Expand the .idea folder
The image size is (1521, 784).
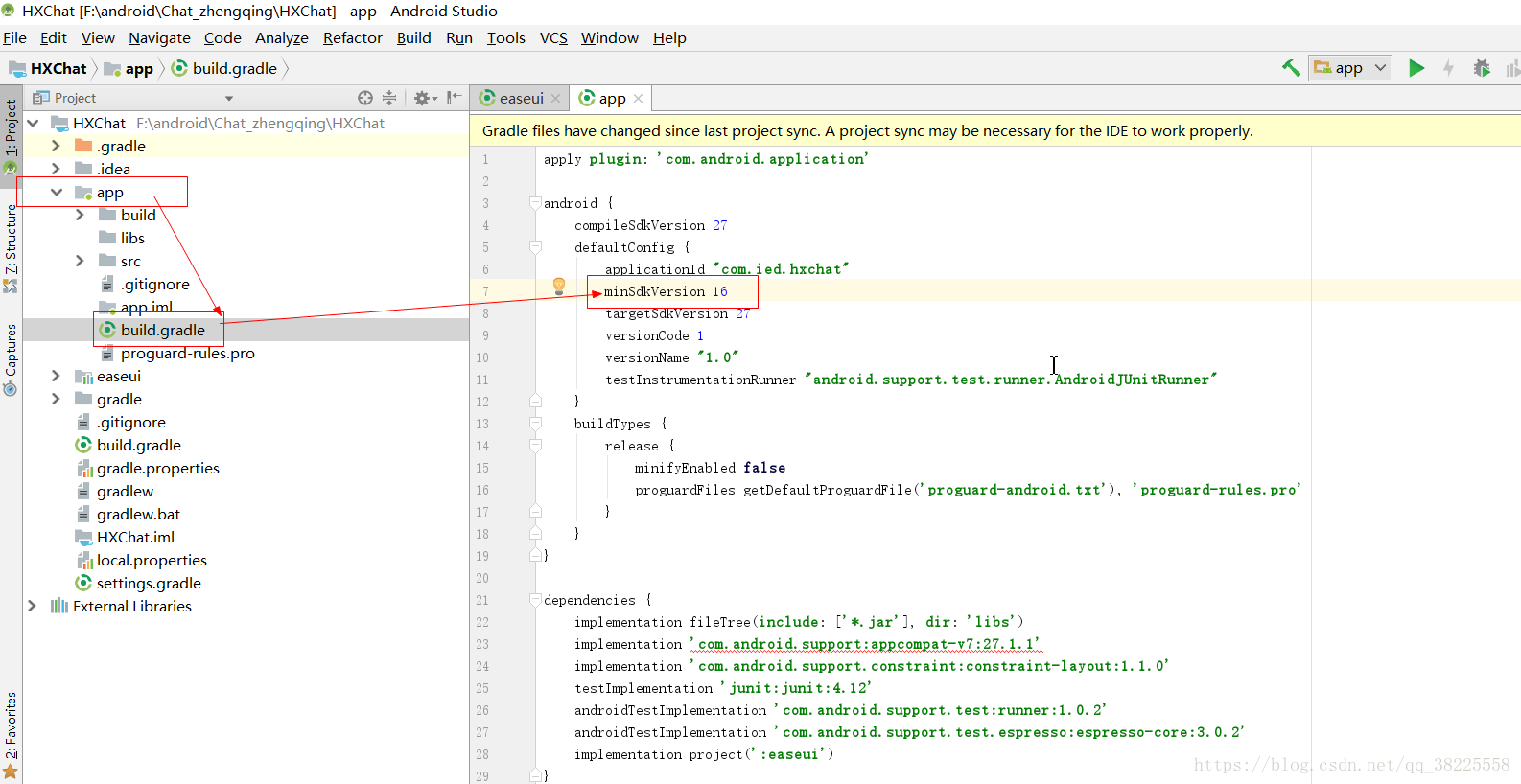[x=56, y=169]
